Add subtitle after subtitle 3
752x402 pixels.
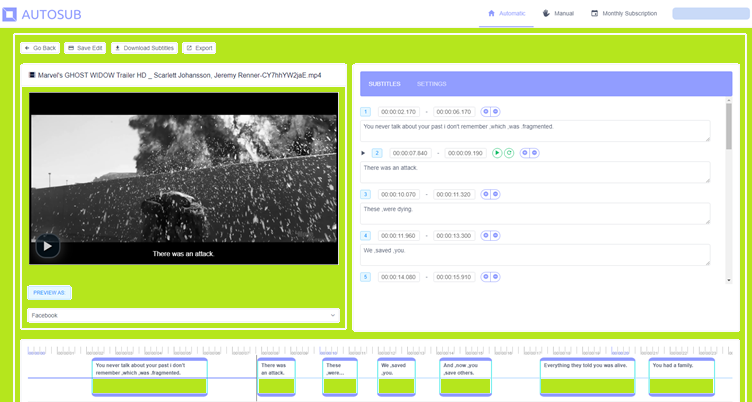pos(485,194)
